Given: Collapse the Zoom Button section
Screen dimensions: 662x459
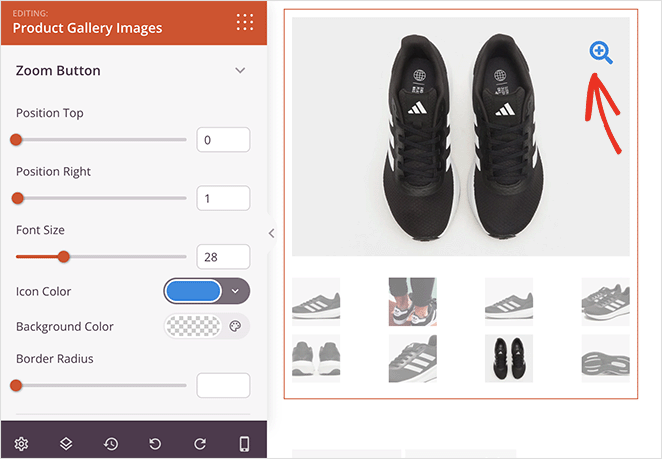Looking at the screenshot, I should click(240, 71).
